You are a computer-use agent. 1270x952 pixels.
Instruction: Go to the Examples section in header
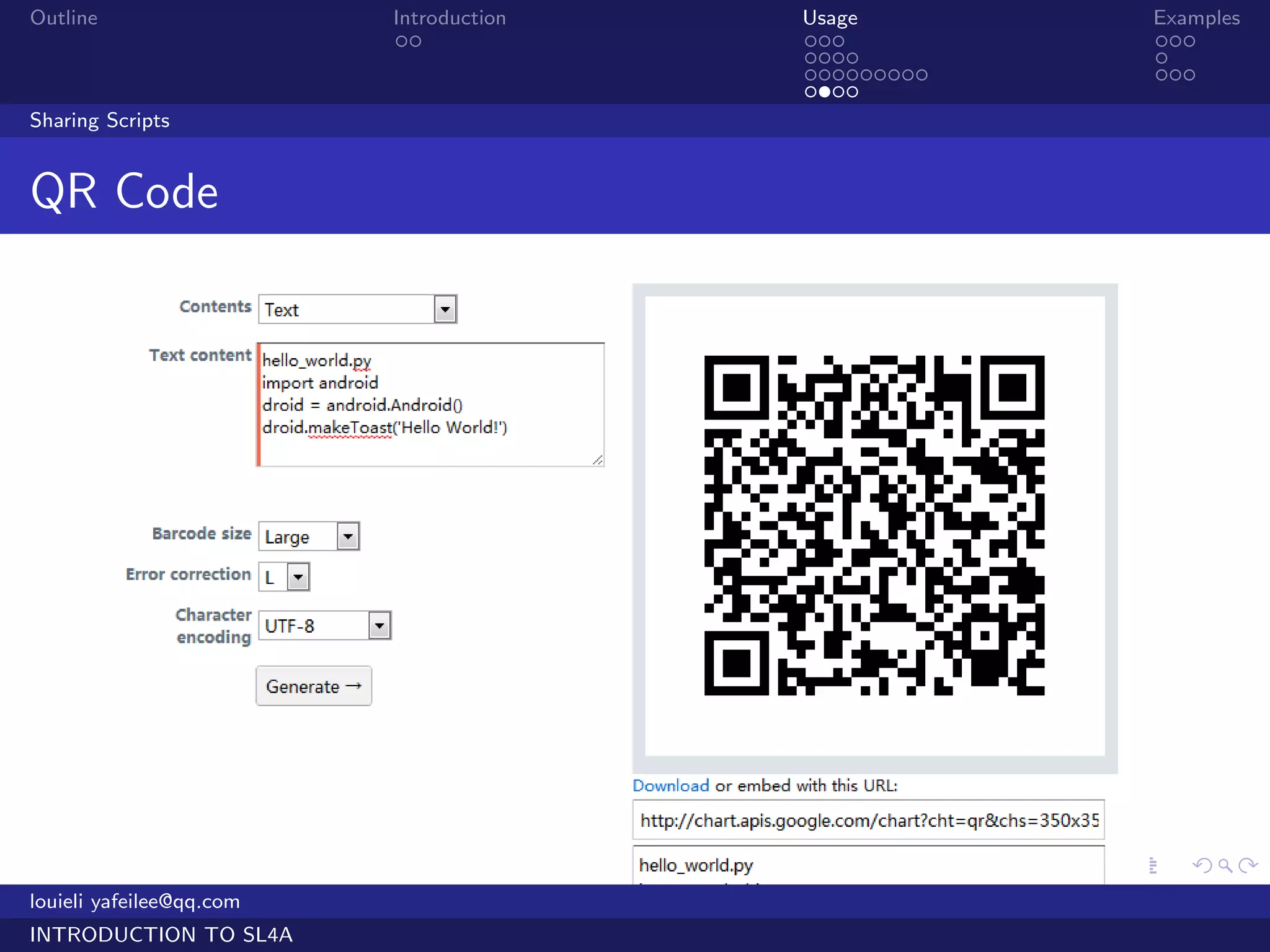pyautogui.click(x=1197, y=18)
